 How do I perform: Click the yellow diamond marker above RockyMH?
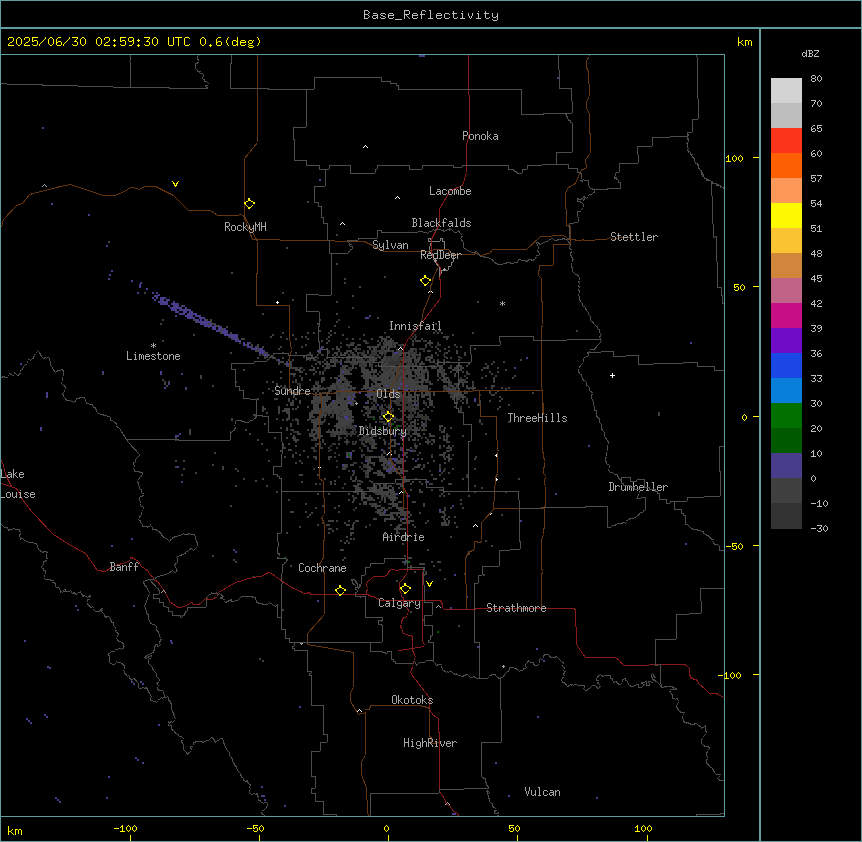(x=250, y=204)
